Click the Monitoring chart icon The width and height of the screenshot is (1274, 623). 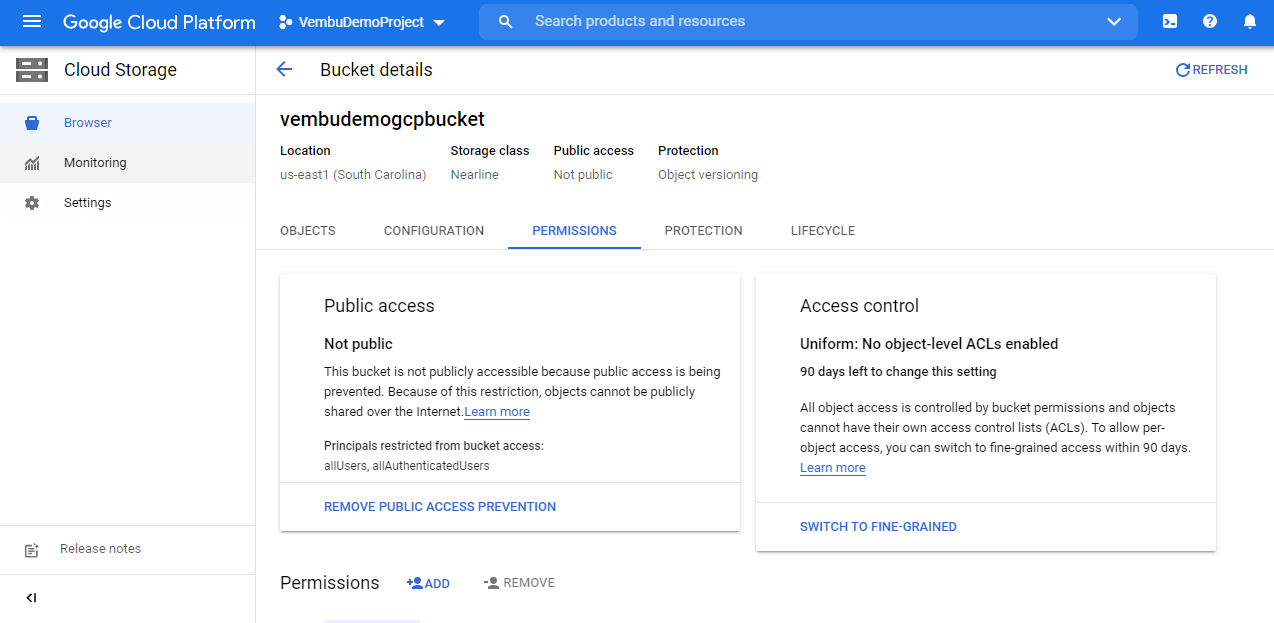(x=32, y=163)
